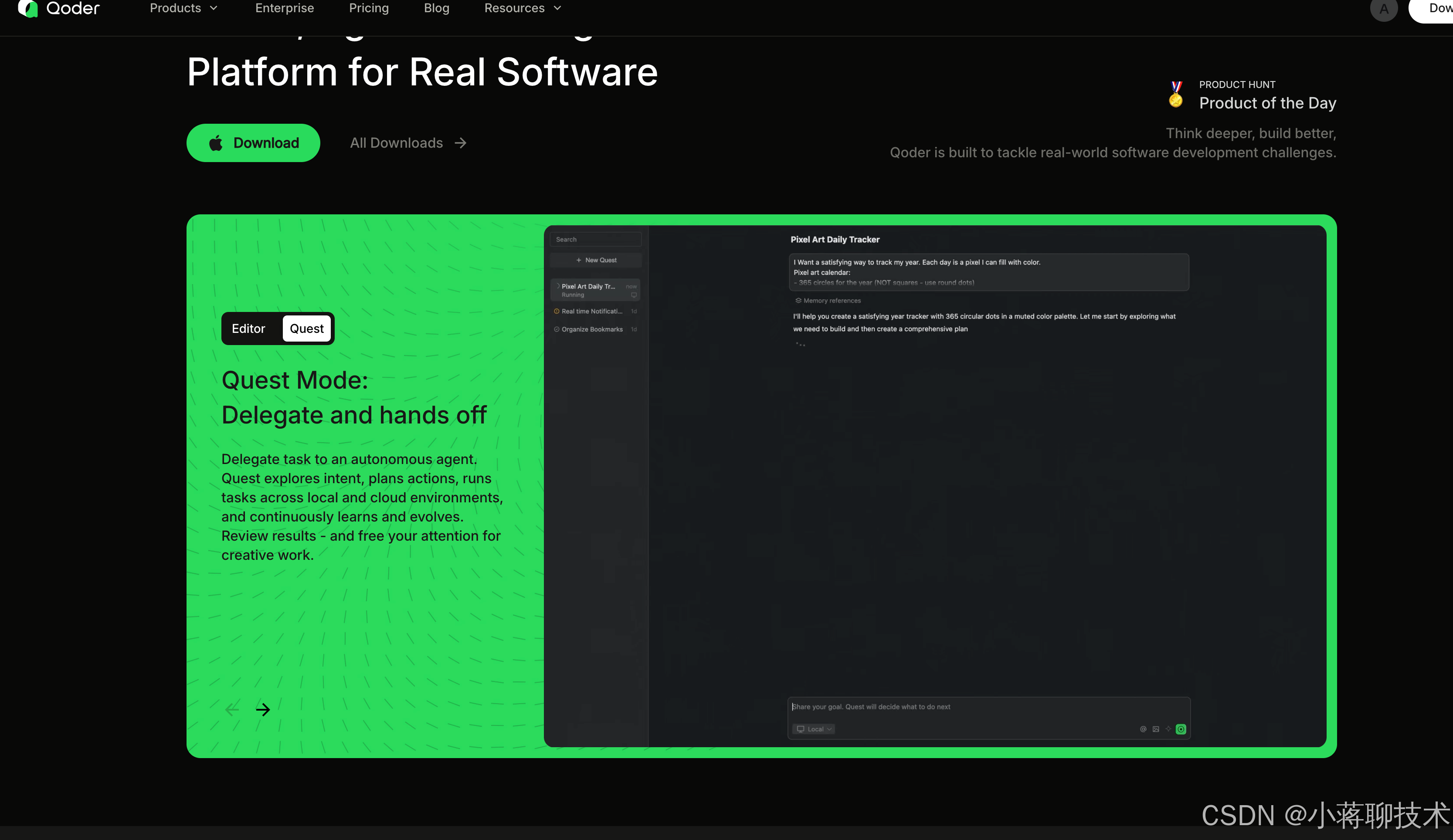Click the @ mention icon in chat
The image size is (1453, 840).
tap(1143, 729)
